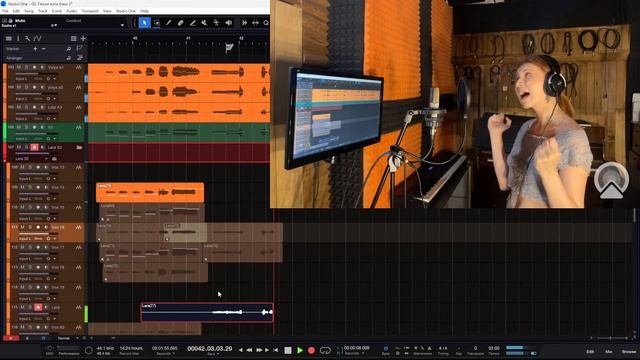Open the control link dropdown arrow in the top bar

tap(122, 25)
